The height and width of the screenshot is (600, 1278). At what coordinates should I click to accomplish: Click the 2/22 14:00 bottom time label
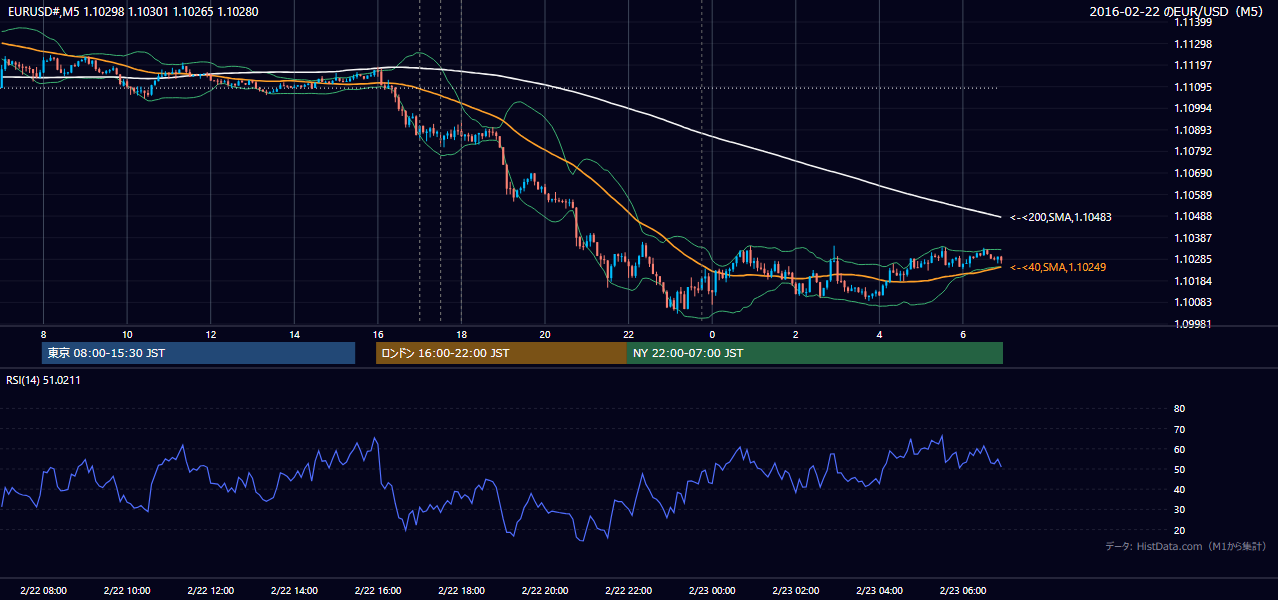point(294,590)
